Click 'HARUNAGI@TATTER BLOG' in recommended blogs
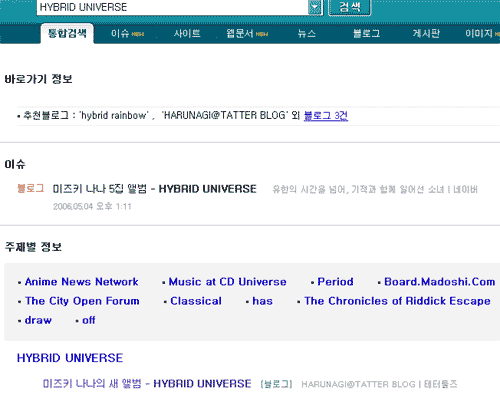The height and width of the screenshot is (395, 500). (225, 115)
